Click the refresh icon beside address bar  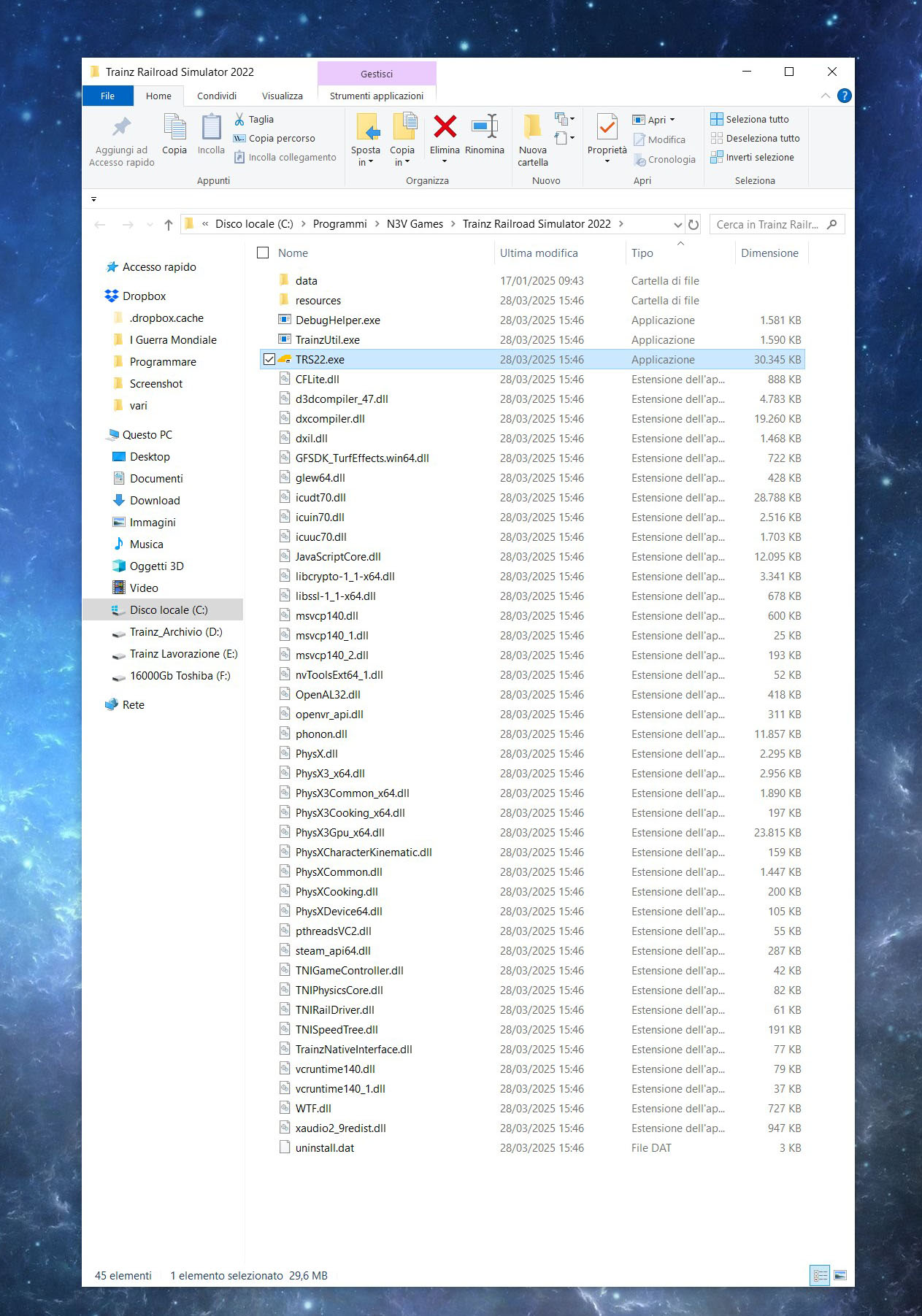click(694, 225)
